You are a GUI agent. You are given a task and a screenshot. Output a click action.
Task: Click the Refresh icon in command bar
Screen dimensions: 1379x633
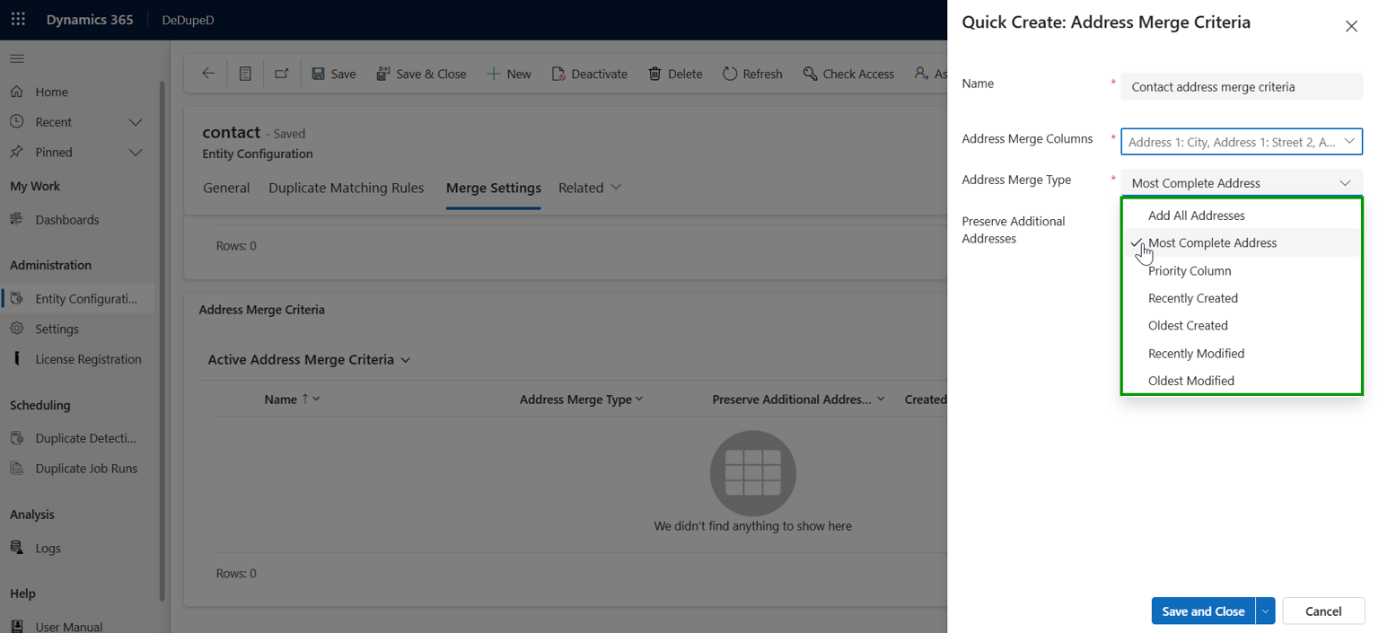(730, 74)
